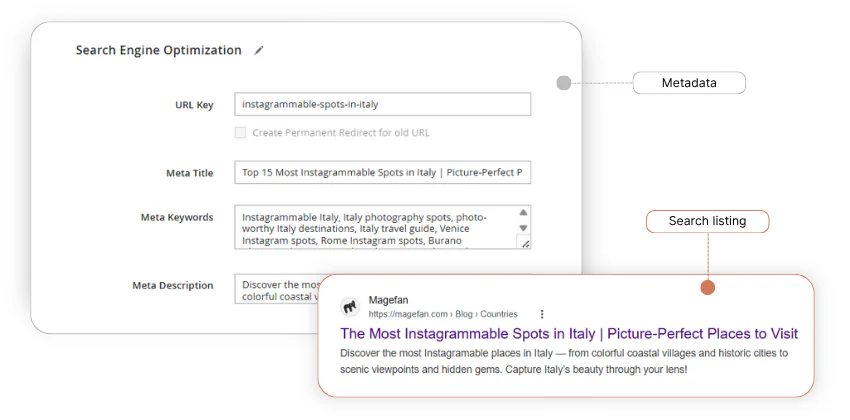Collapse the Search Engine Optimization section heading
The image size is (850, 420).
(x=158, y=50)
